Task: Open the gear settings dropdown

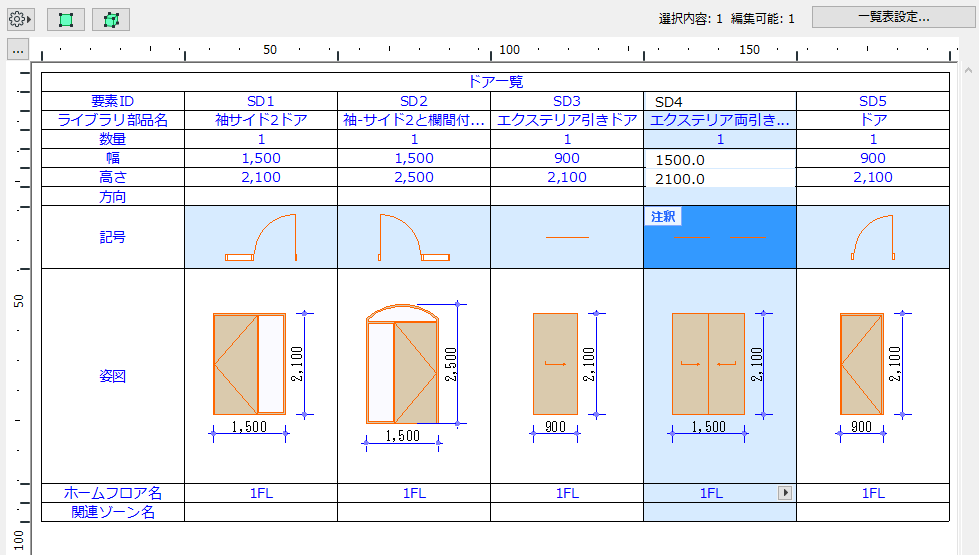Action: pos(20,19)
